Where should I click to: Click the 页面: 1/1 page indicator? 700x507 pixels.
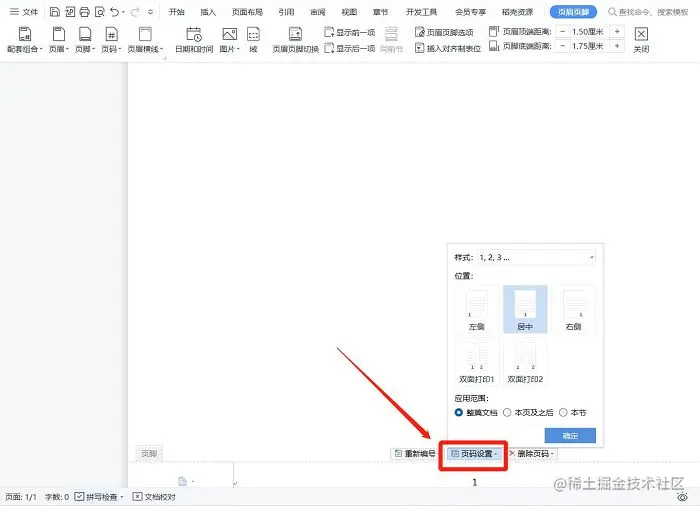pos(21,497)
